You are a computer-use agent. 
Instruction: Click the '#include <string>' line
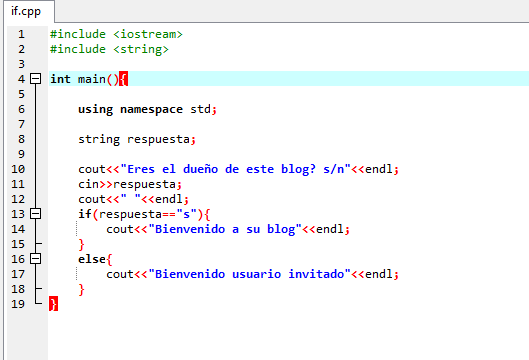click(x=109, y=50)
